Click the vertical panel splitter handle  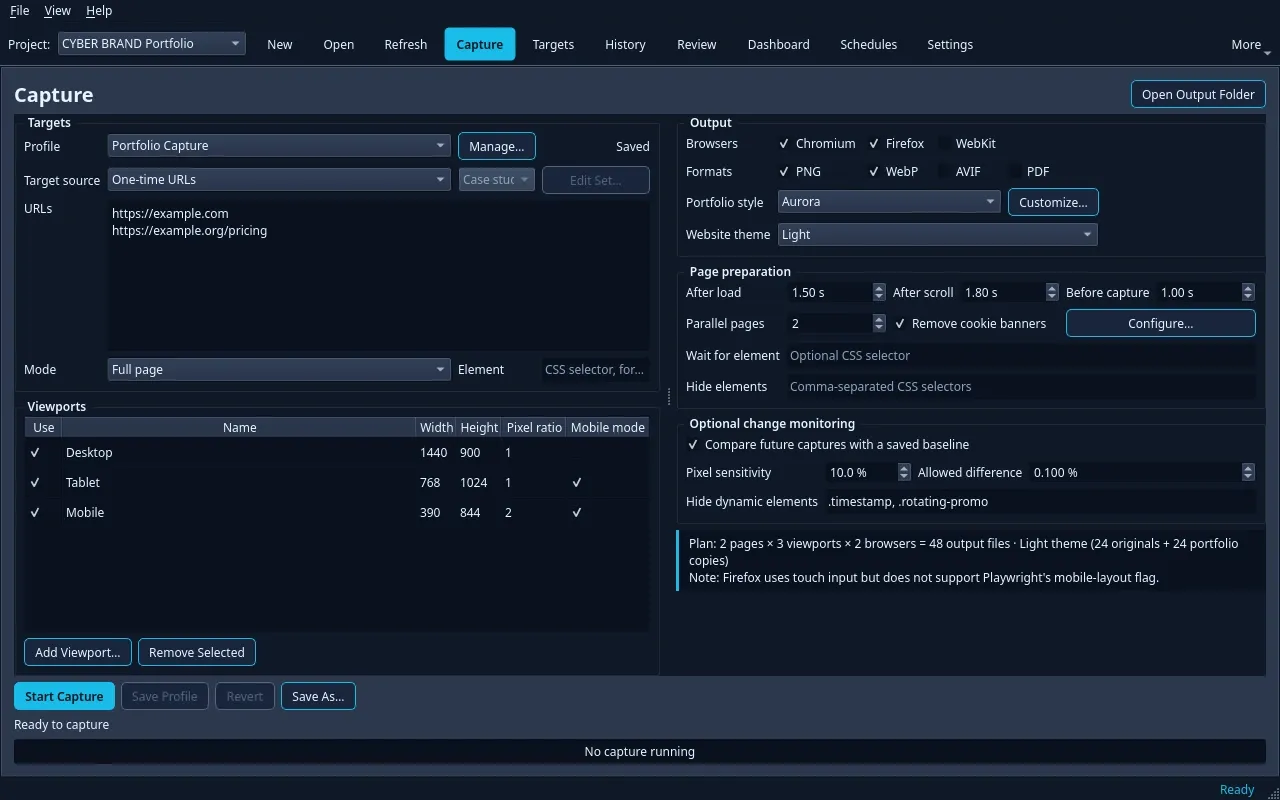(x=668, y=397)
